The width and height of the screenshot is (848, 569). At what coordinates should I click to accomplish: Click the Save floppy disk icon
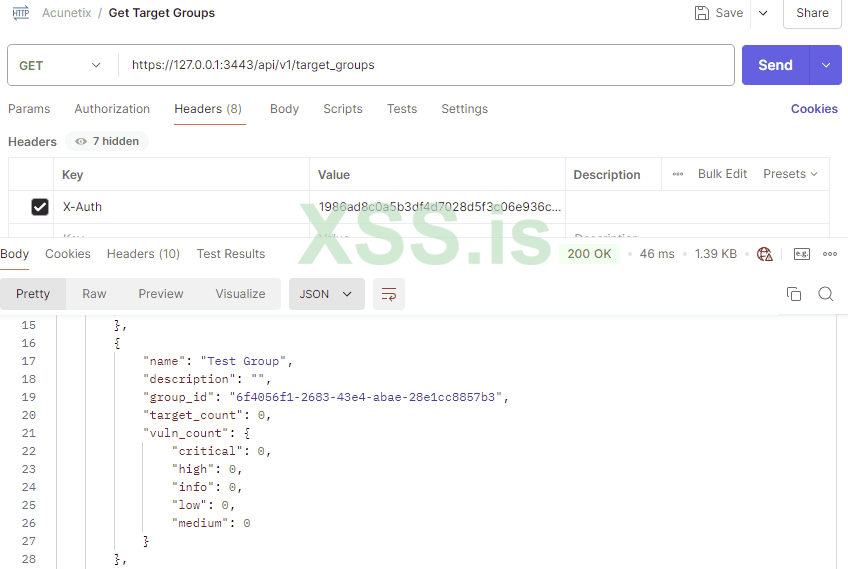pyautogui.click(x=701, y=13)
